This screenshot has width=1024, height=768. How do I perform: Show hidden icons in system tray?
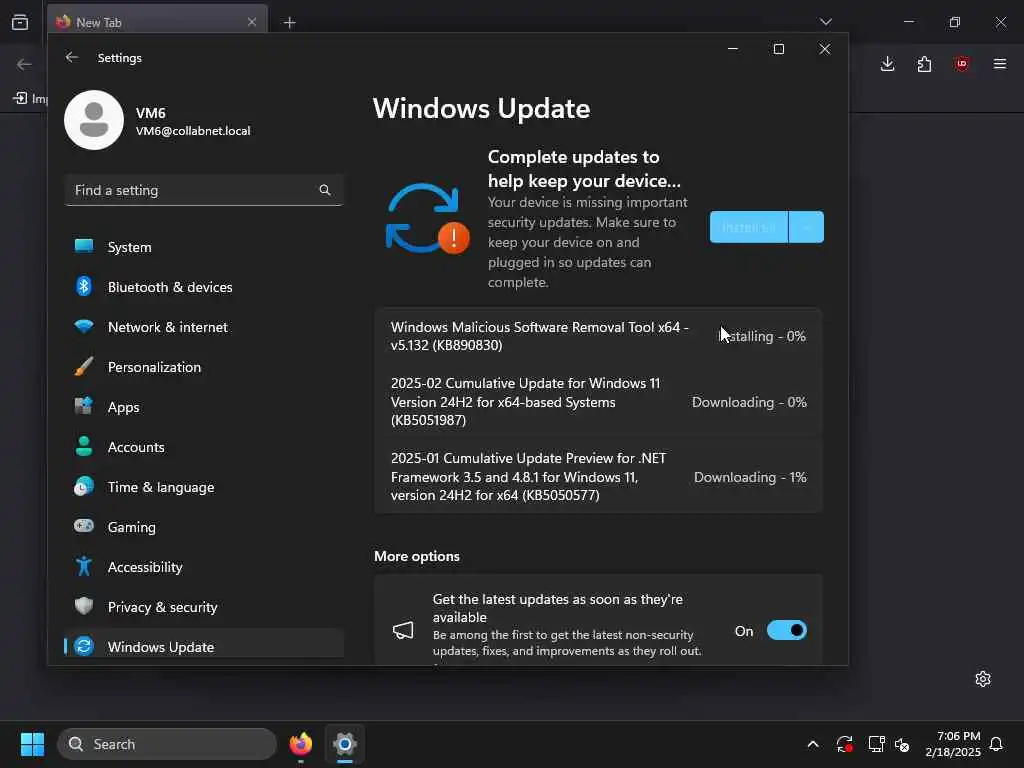(812, 744)
